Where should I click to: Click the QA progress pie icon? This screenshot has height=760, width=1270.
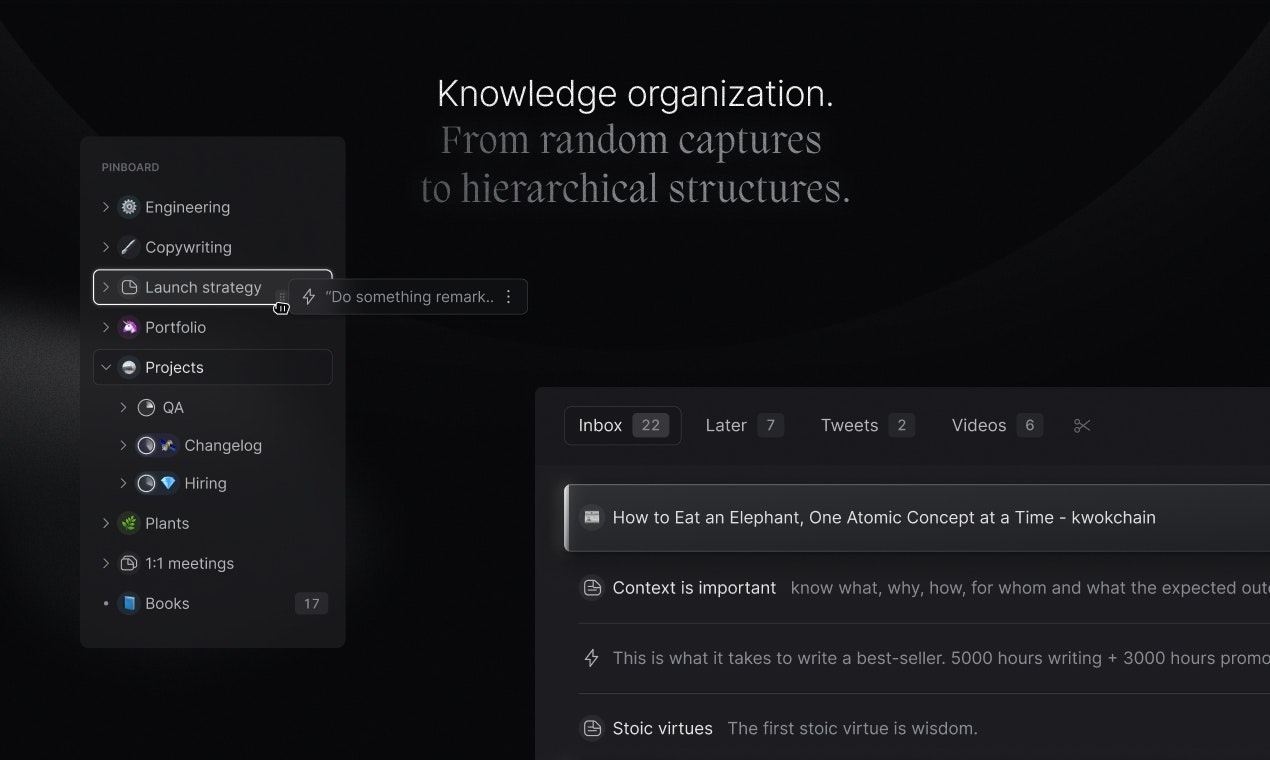(146, 407)
